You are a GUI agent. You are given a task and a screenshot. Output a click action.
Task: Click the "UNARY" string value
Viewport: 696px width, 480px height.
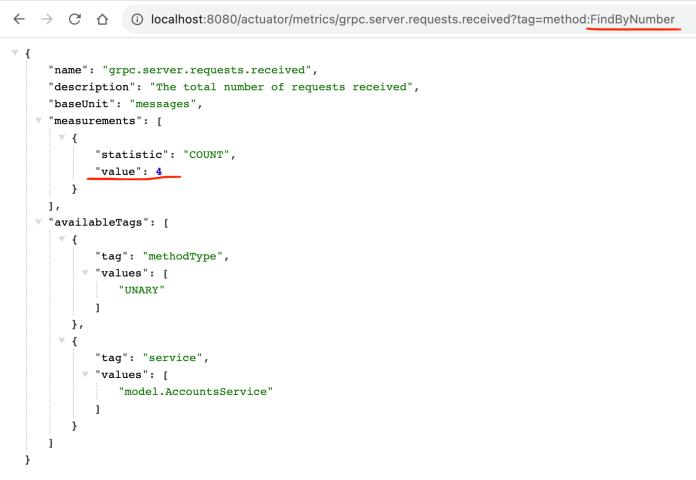click(x=141, y=290)
